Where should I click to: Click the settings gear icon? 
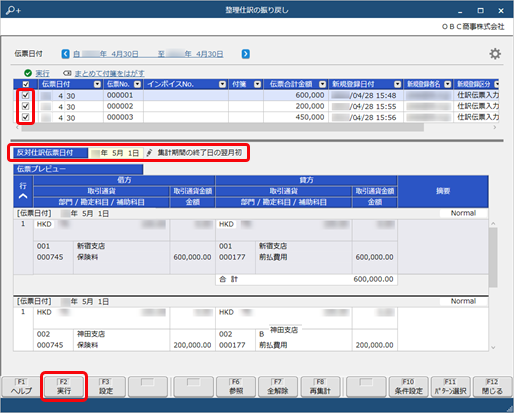(495, 54)
